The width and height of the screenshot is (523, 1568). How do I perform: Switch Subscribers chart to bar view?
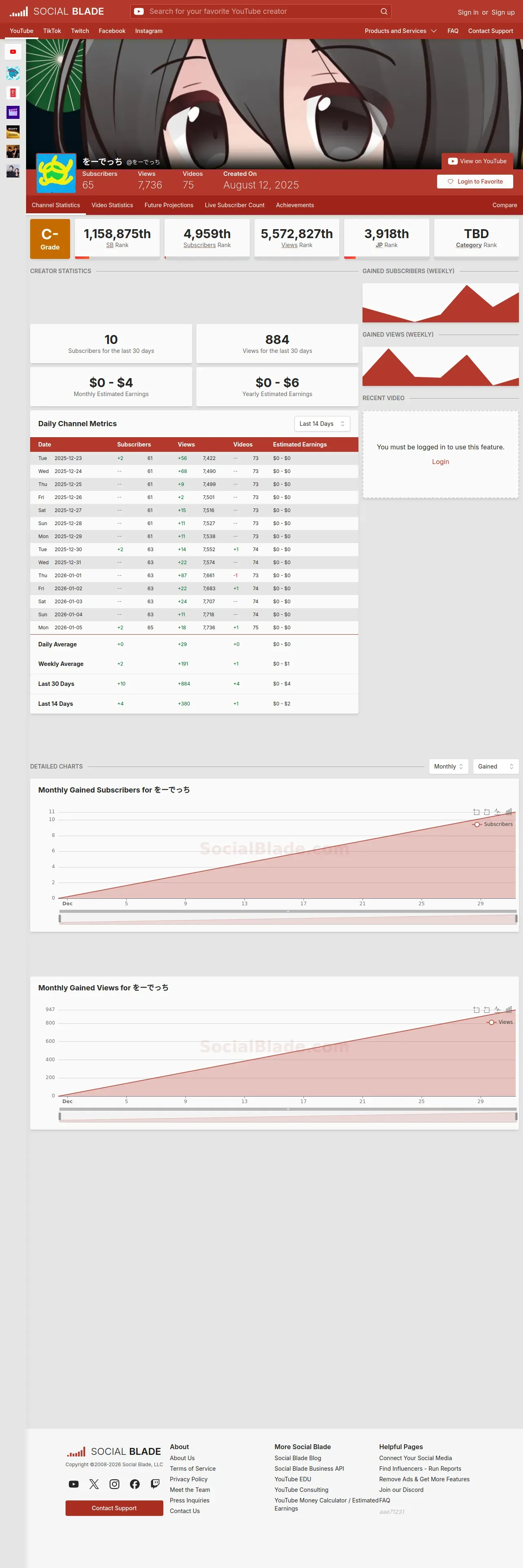(x=509, y=812)
